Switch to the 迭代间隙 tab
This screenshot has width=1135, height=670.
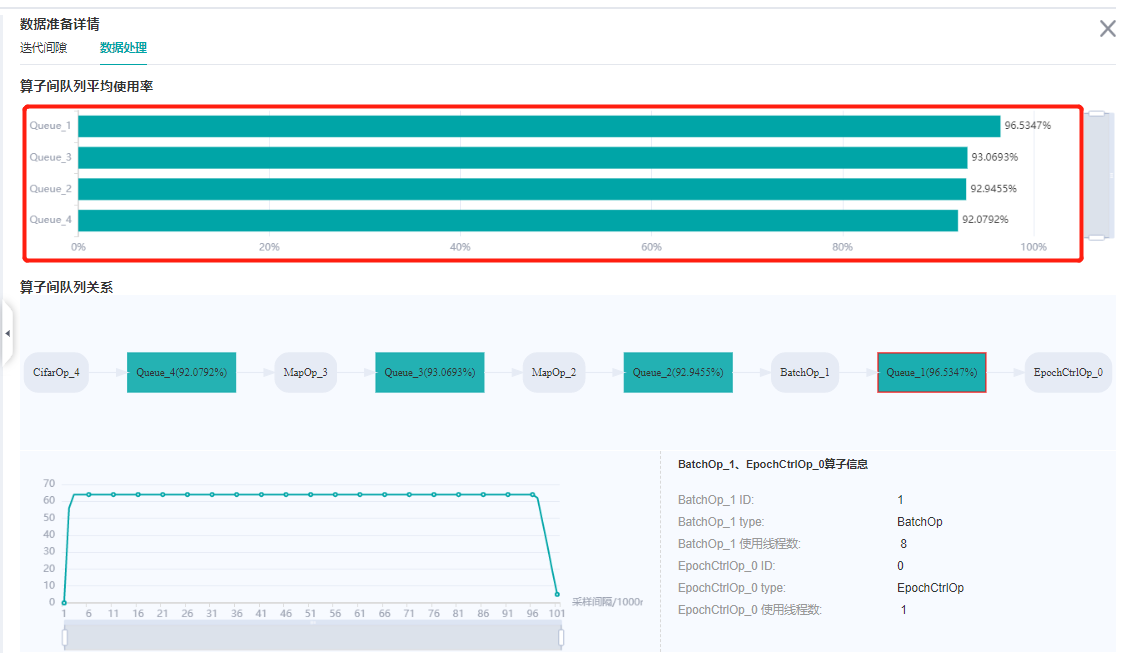click(43, 48)
